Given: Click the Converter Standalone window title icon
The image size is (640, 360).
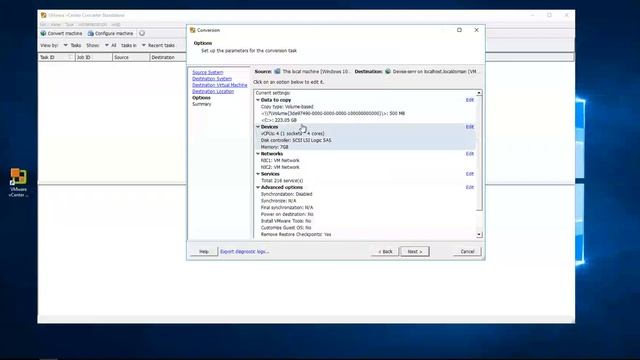Looking at the screenshot, I should click(43, 15).
